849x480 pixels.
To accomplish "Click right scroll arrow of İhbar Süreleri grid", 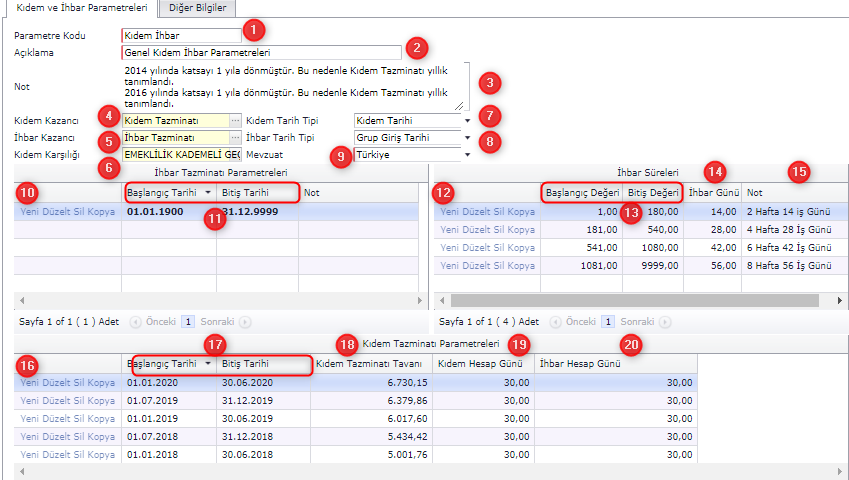I will point(839,300).
